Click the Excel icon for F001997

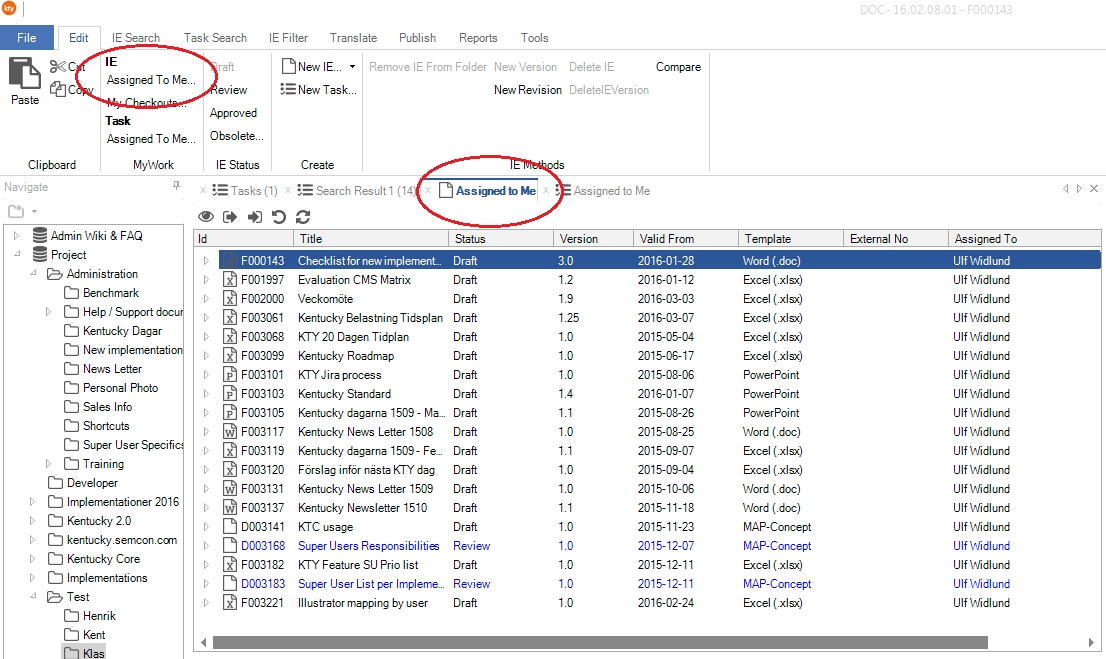coord(229,280)
